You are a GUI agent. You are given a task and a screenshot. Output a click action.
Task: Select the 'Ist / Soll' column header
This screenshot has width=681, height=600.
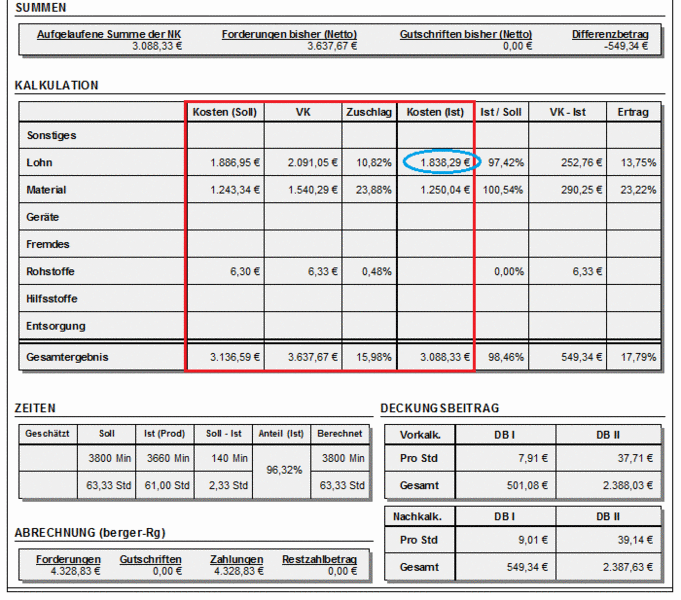click(500, 112)
